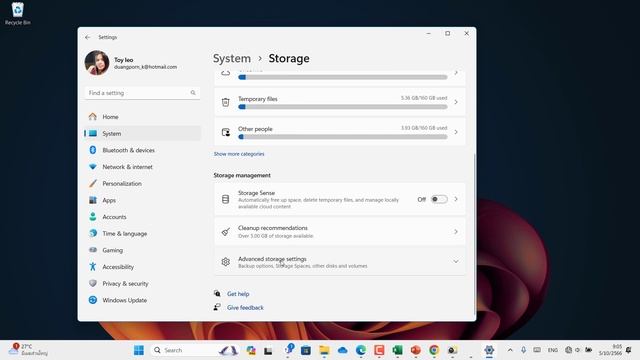640x360 pixels.
Task: Click System in the breadcrumb
Action: point(232,58)
